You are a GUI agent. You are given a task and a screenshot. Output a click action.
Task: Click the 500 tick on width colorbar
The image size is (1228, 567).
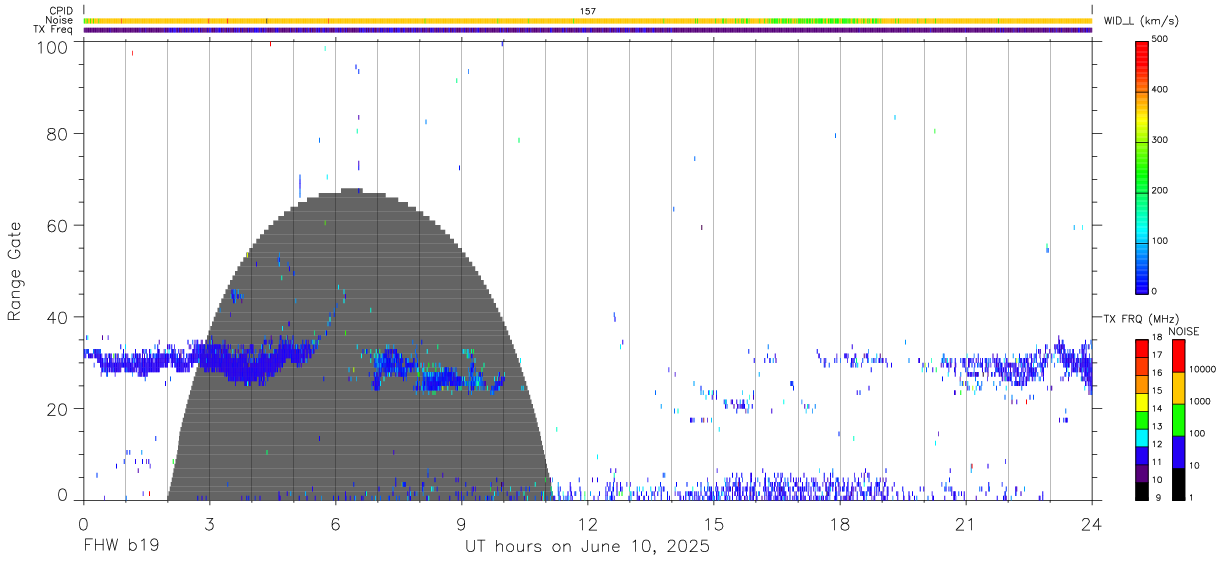[1161, 39]
